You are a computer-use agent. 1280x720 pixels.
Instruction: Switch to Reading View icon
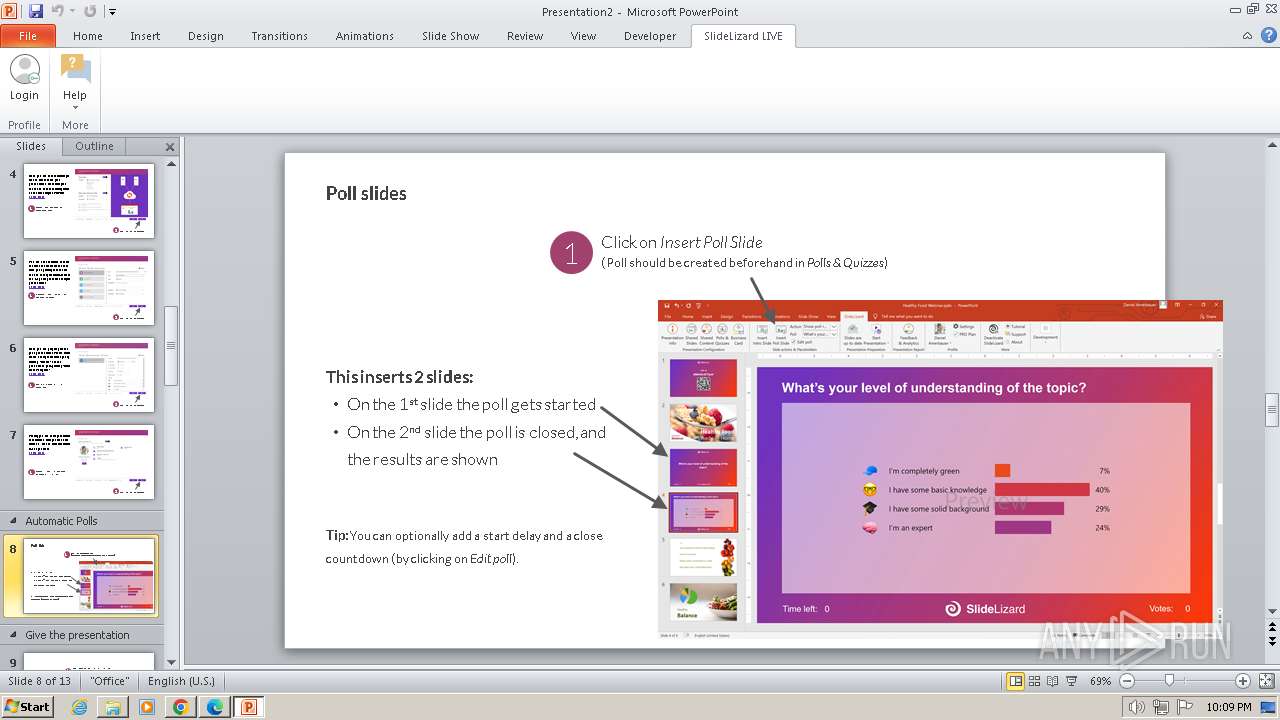[x=1053, y=681]
